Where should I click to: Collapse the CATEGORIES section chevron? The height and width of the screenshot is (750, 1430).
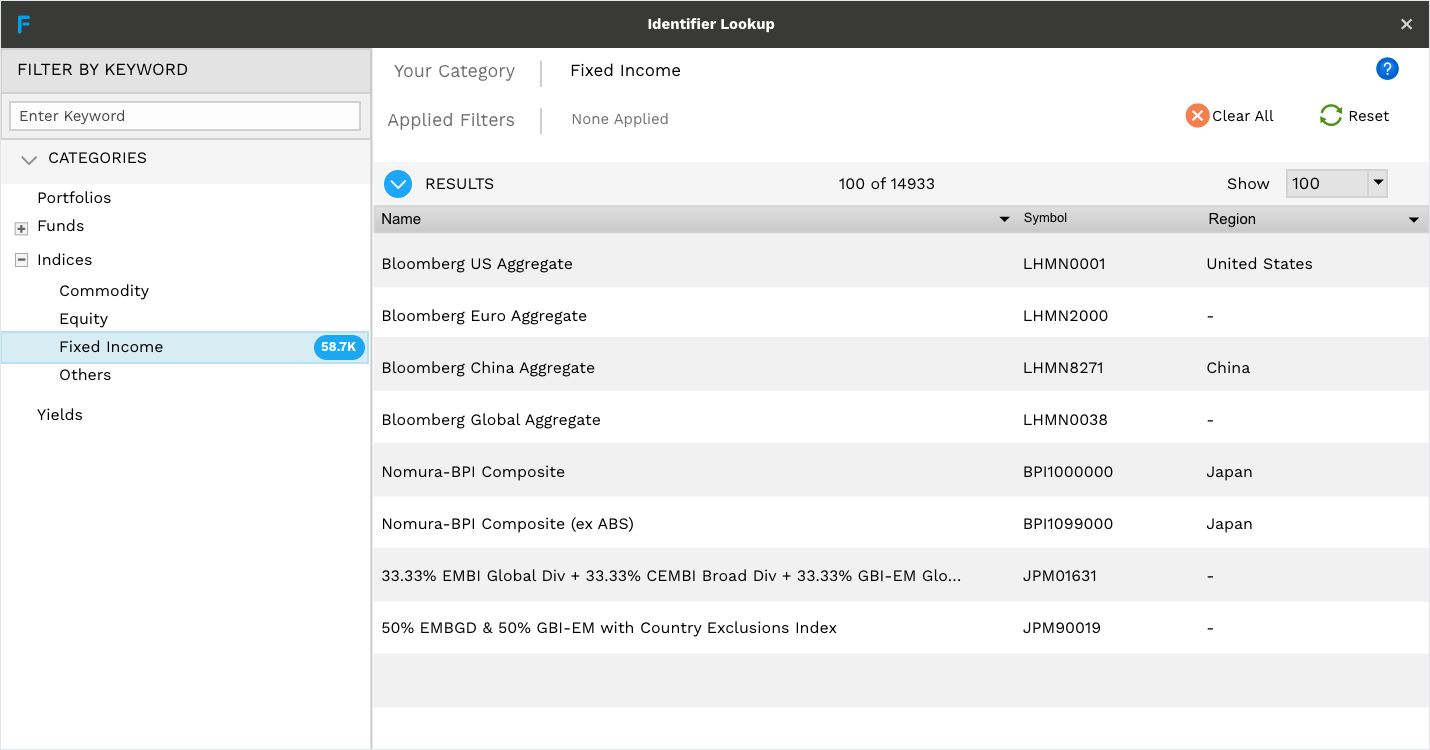(29, 159)
